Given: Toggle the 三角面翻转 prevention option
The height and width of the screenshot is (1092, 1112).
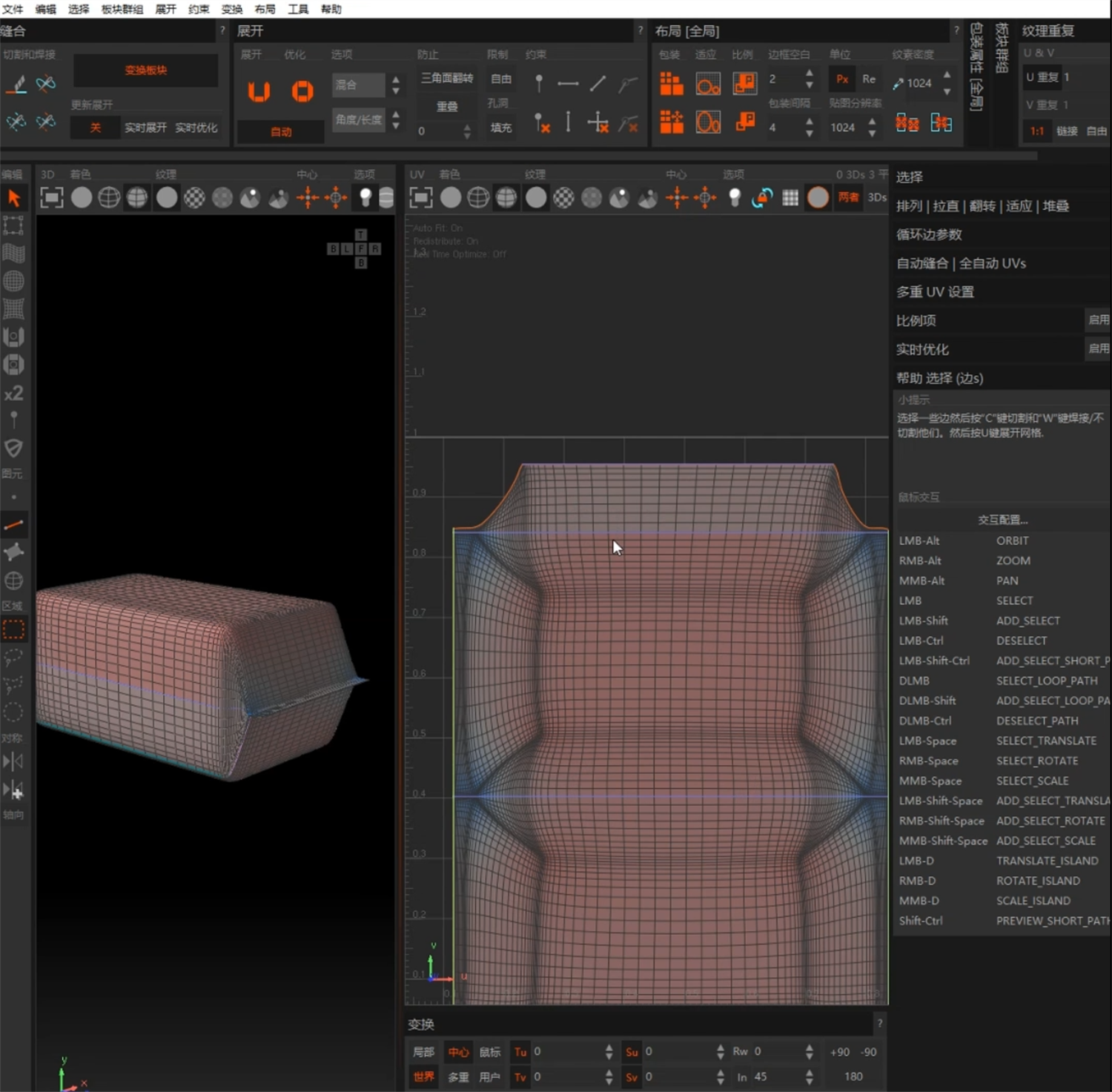Looking at the screenshot, I should (x=447, y=79).
